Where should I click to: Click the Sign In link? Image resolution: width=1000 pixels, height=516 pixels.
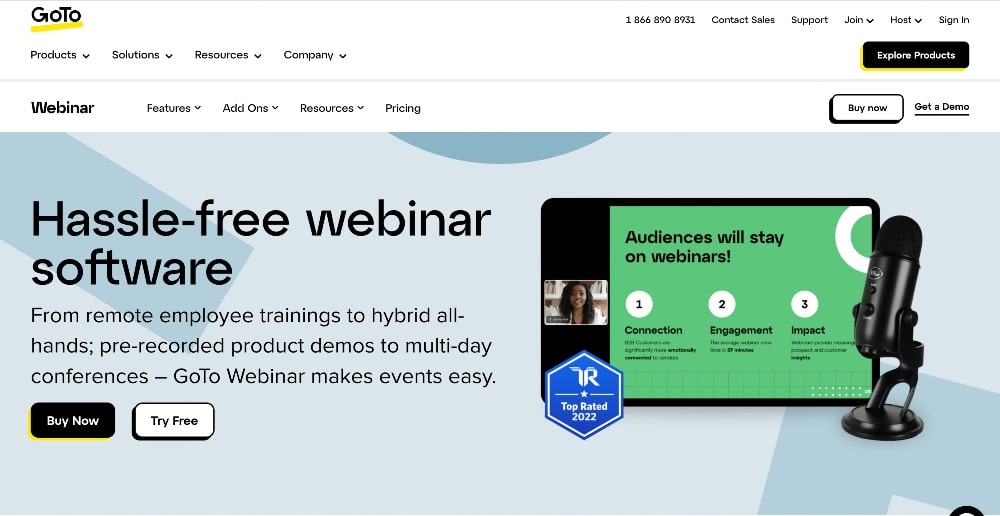[x=953, y=20]
